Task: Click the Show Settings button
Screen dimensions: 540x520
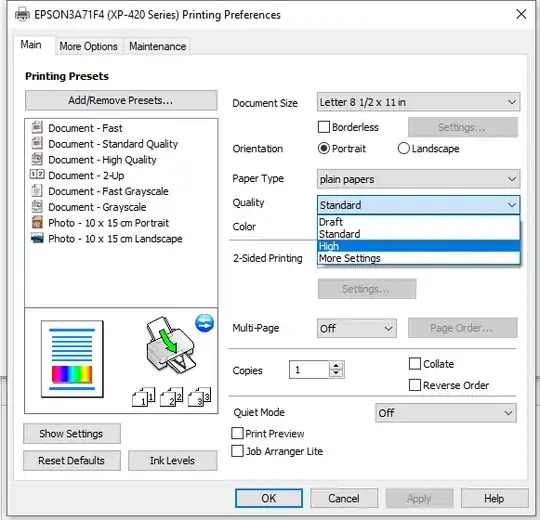Action: [x=72, y=434]
